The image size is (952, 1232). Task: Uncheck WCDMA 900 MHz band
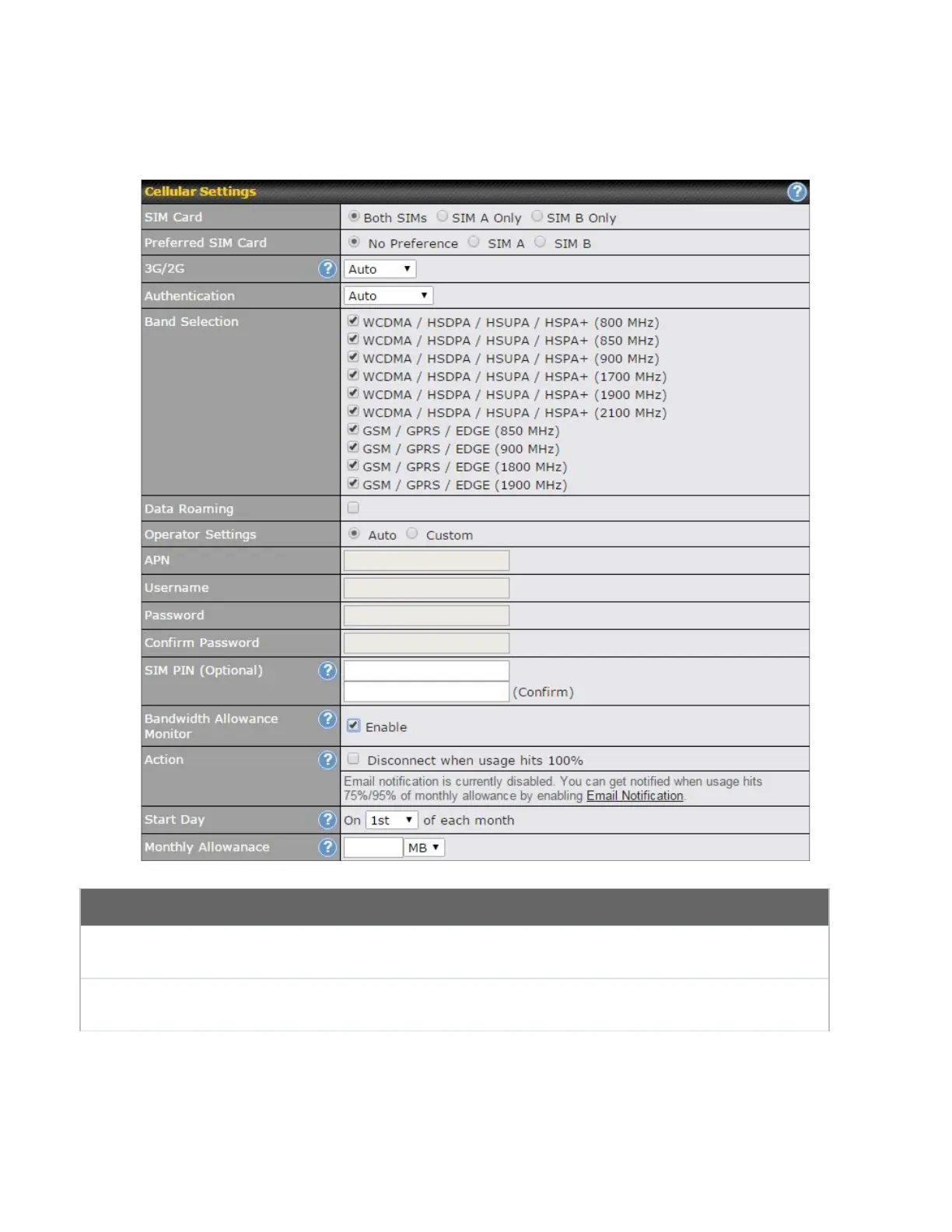[353, 357]
